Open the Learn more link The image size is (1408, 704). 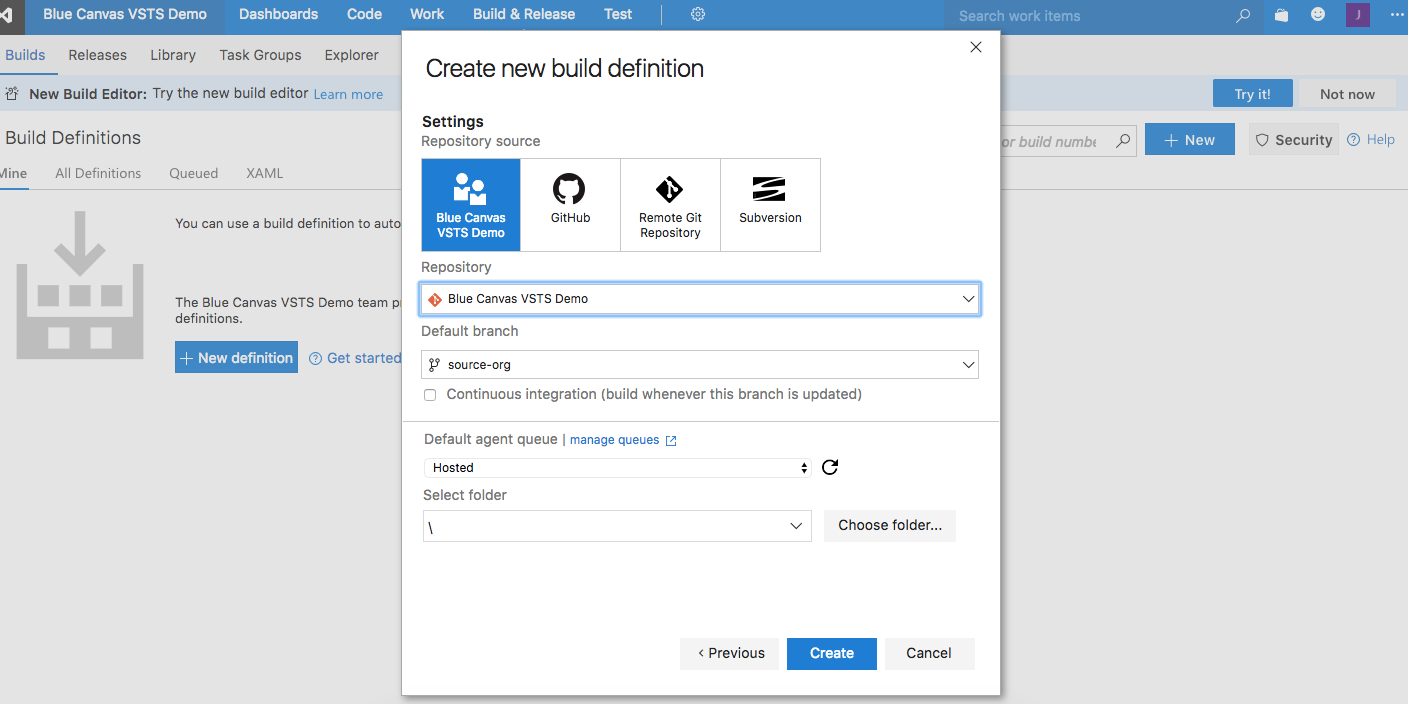pyautogui.click(x=348, y=94)
